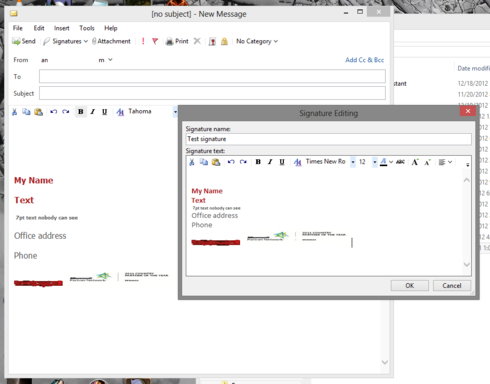490x384 pixels.
Task: Toggle Bold in signature editor toolbar
Action: tap(258, 162)
